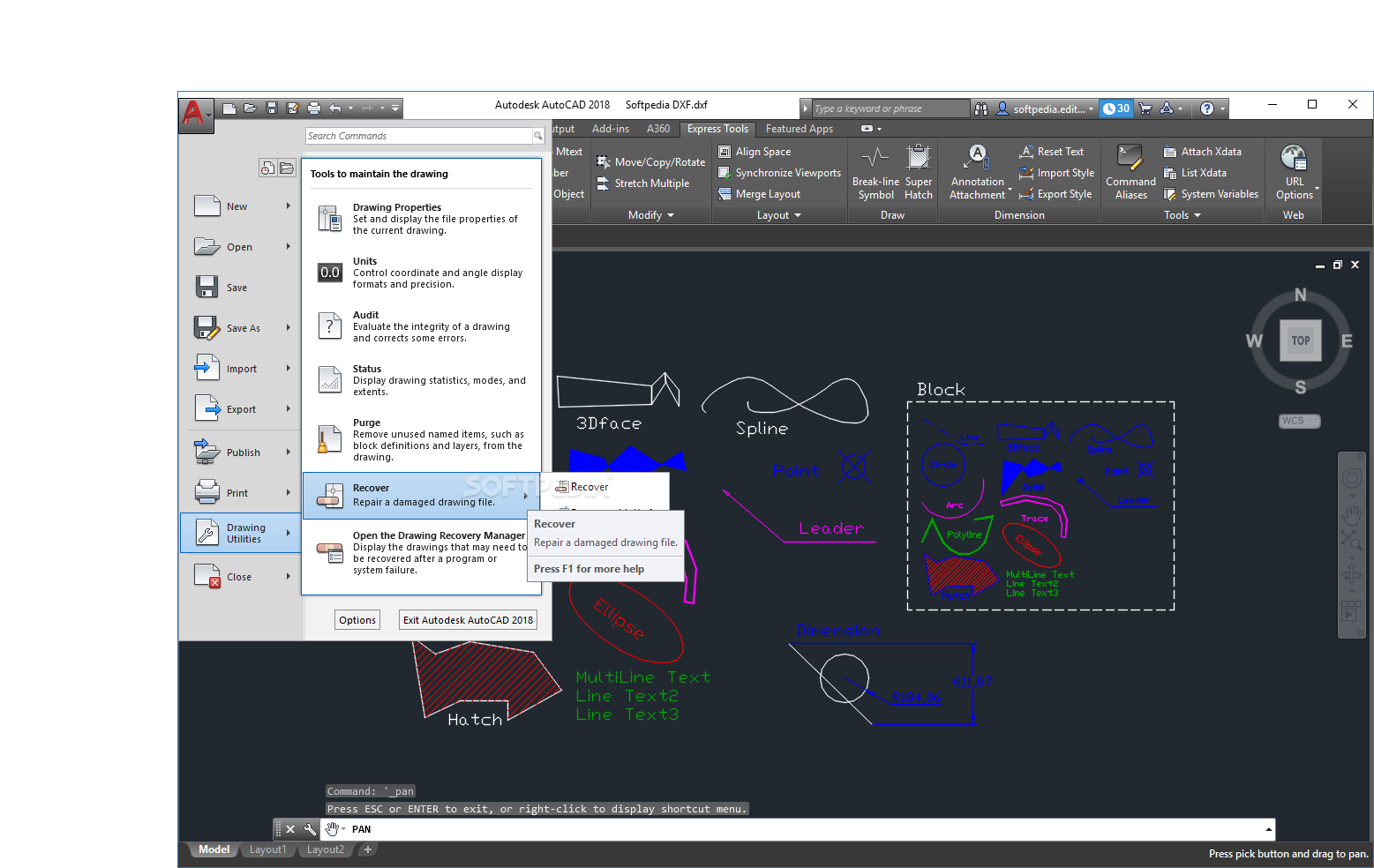The image size is (1374, 868).
Task: Expand the Modify panel dropdown
Action: 651,215
